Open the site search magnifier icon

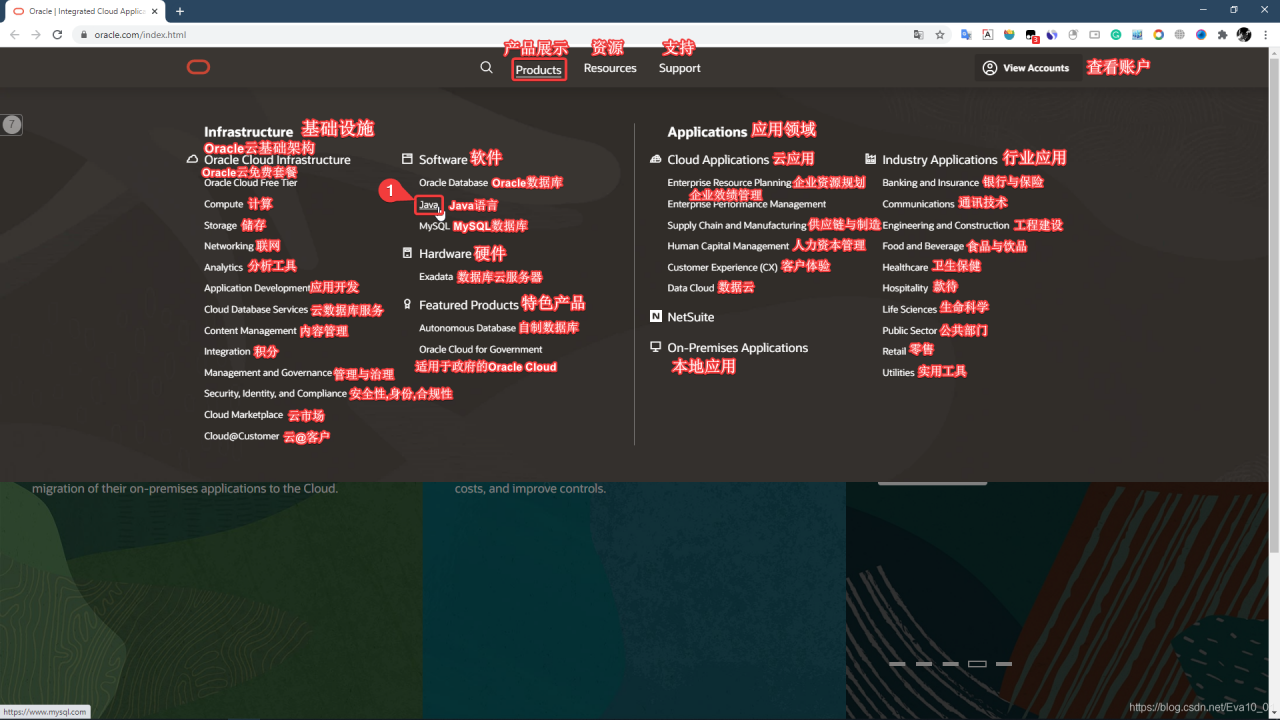point(486,68)
